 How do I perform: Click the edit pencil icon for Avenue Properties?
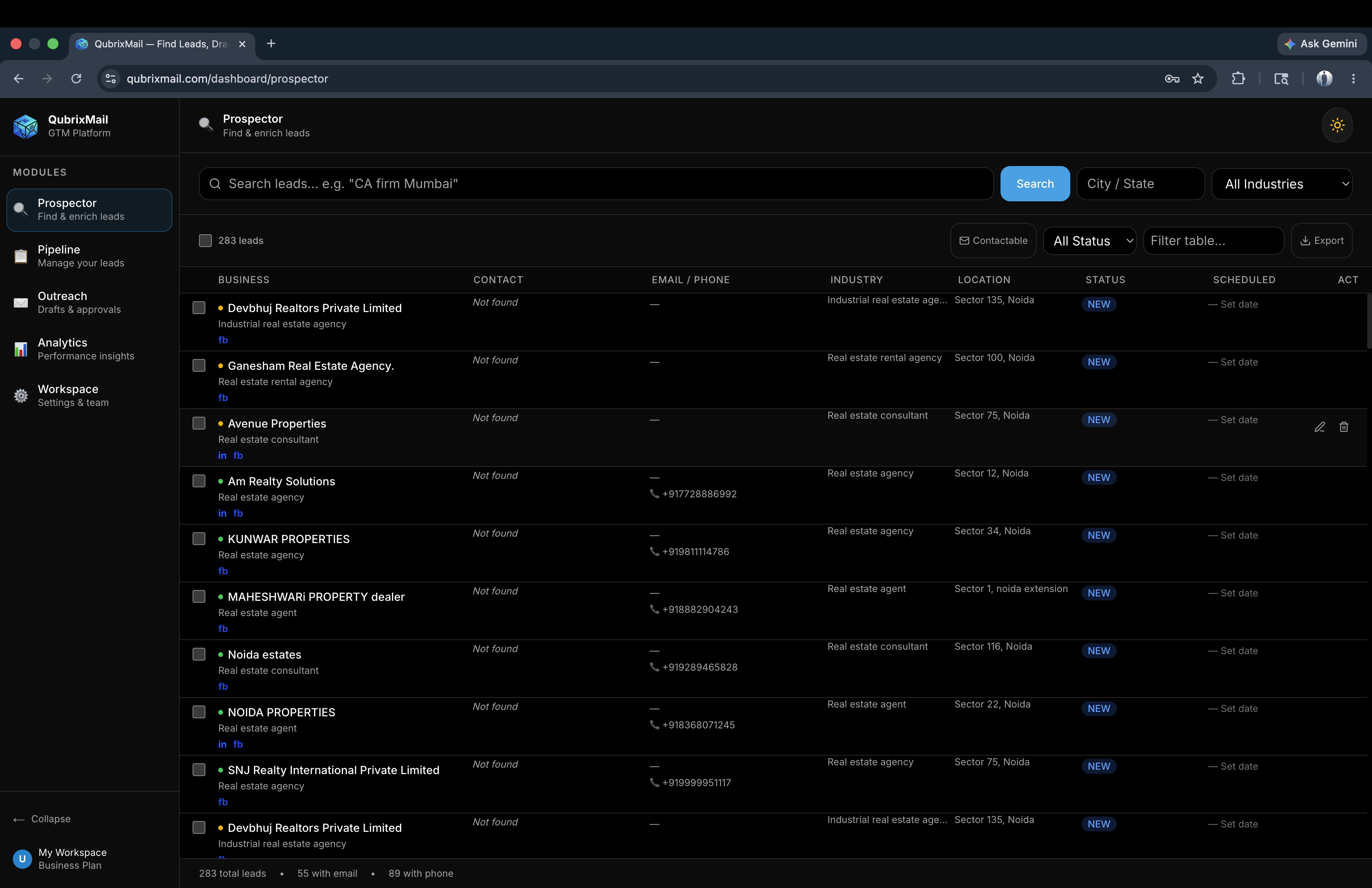pyautogui.click(x=1319, y=427)
